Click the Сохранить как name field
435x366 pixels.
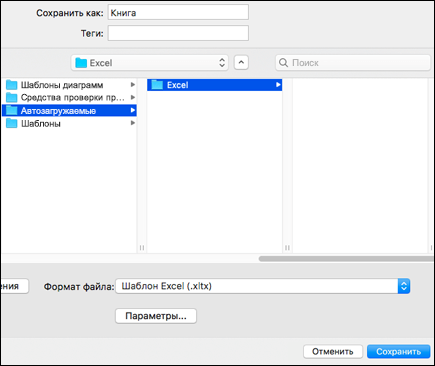(x=178, y=13)
